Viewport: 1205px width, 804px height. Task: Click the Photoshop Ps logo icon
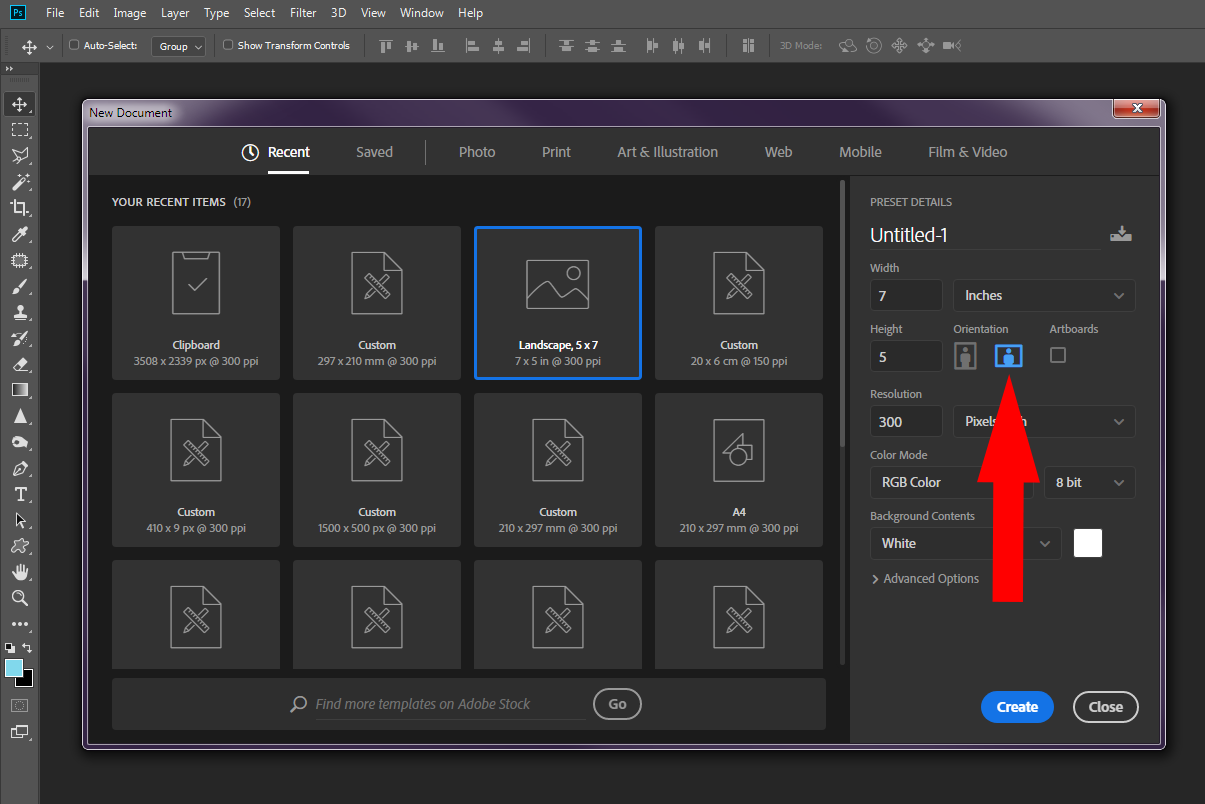tap(18, 13)
